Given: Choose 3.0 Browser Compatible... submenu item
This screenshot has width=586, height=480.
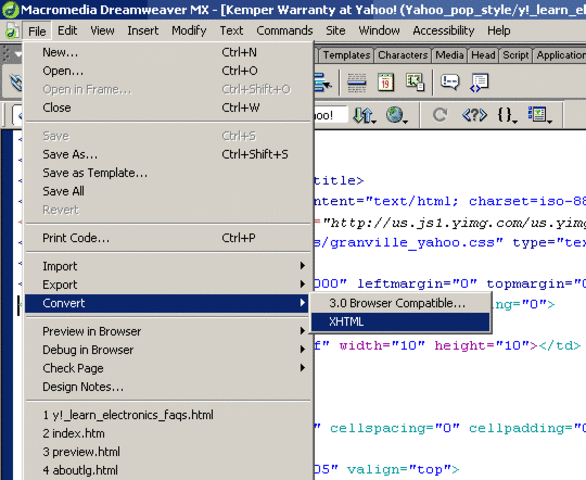Looking at the screenshot, I should (x=400, y=303).
